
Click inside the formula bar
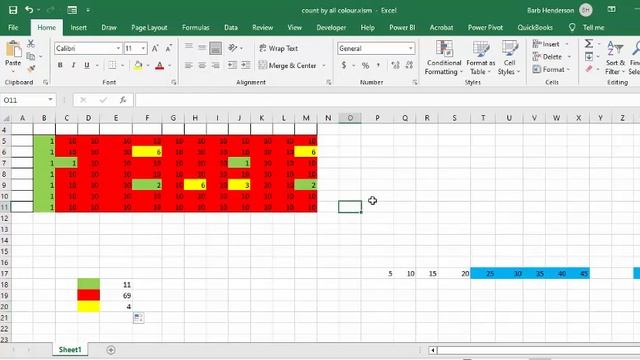click(387, 100)
